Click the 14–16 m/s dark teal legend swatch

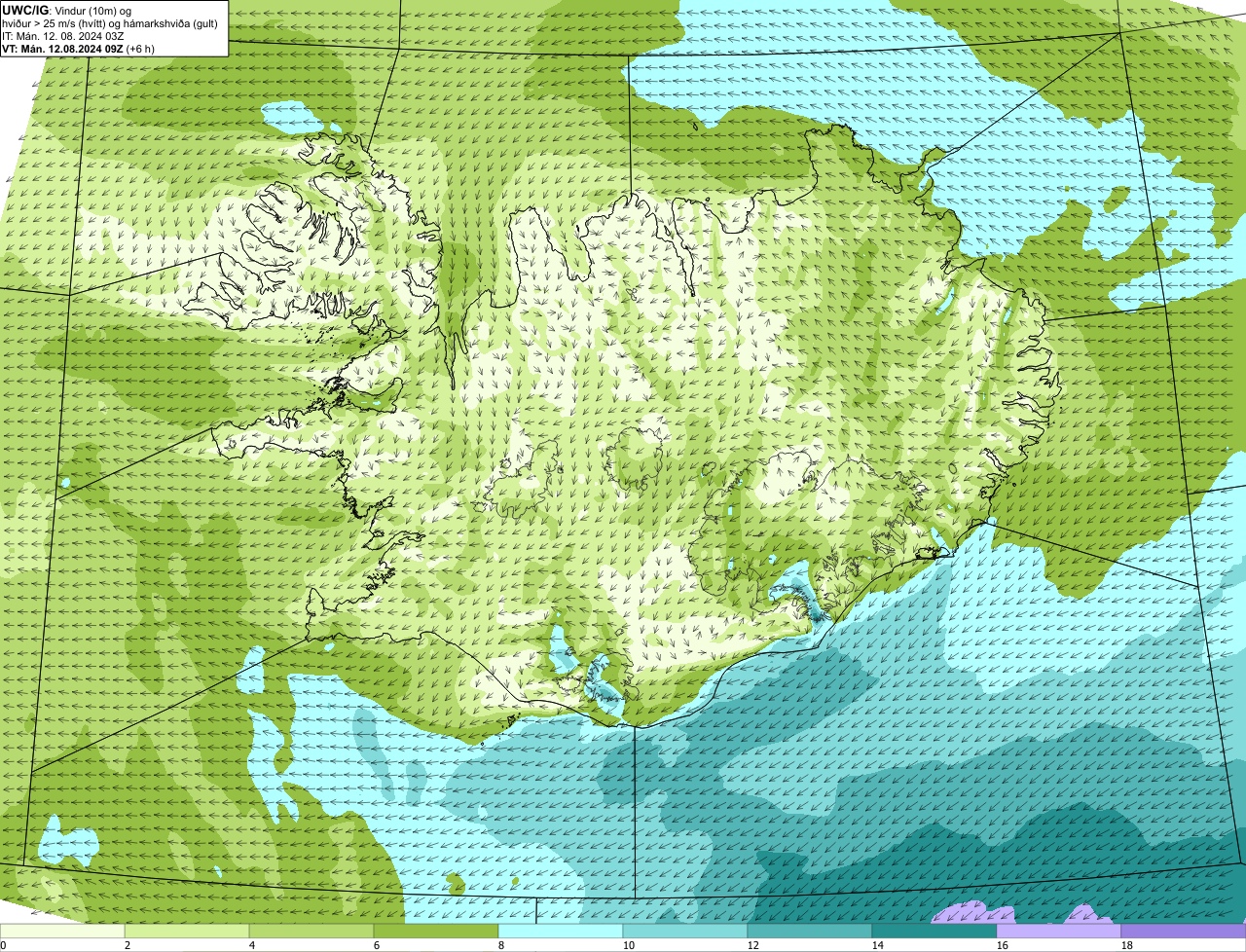pos(934,932)
